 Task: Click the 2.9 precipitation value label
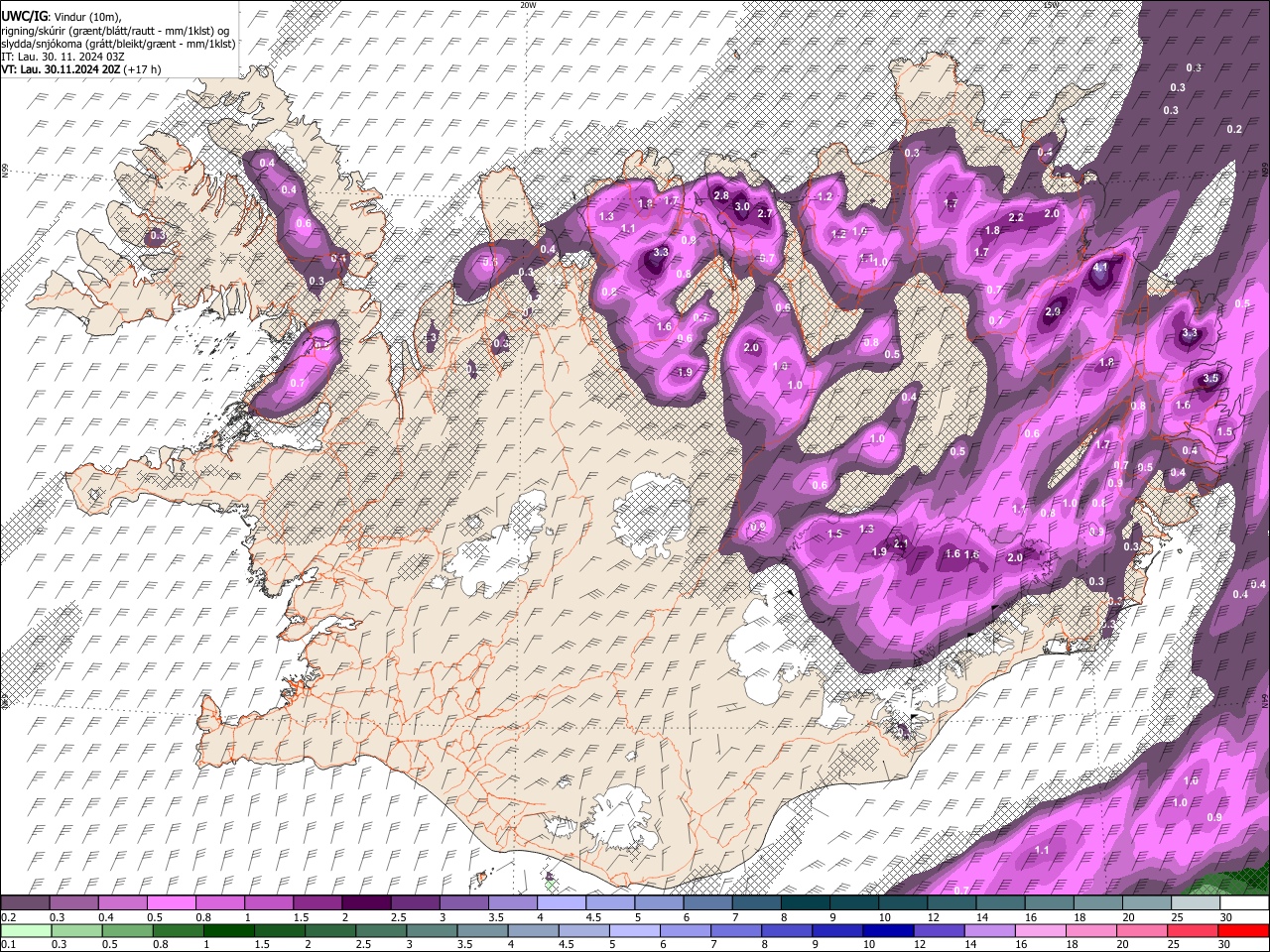pos(1054,311)
